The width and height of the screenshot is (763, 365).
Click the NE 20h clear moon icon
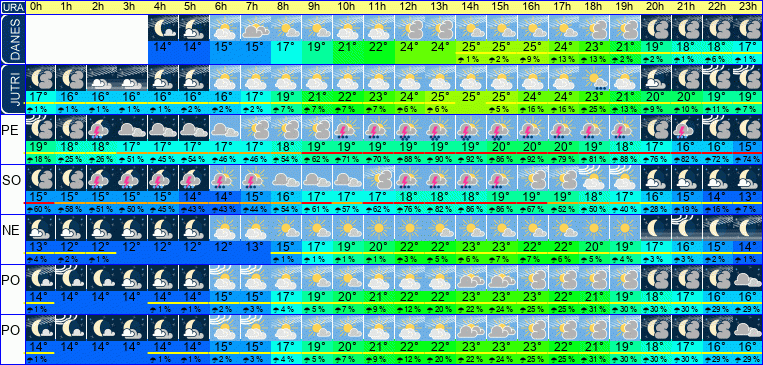tap(657, 228)
